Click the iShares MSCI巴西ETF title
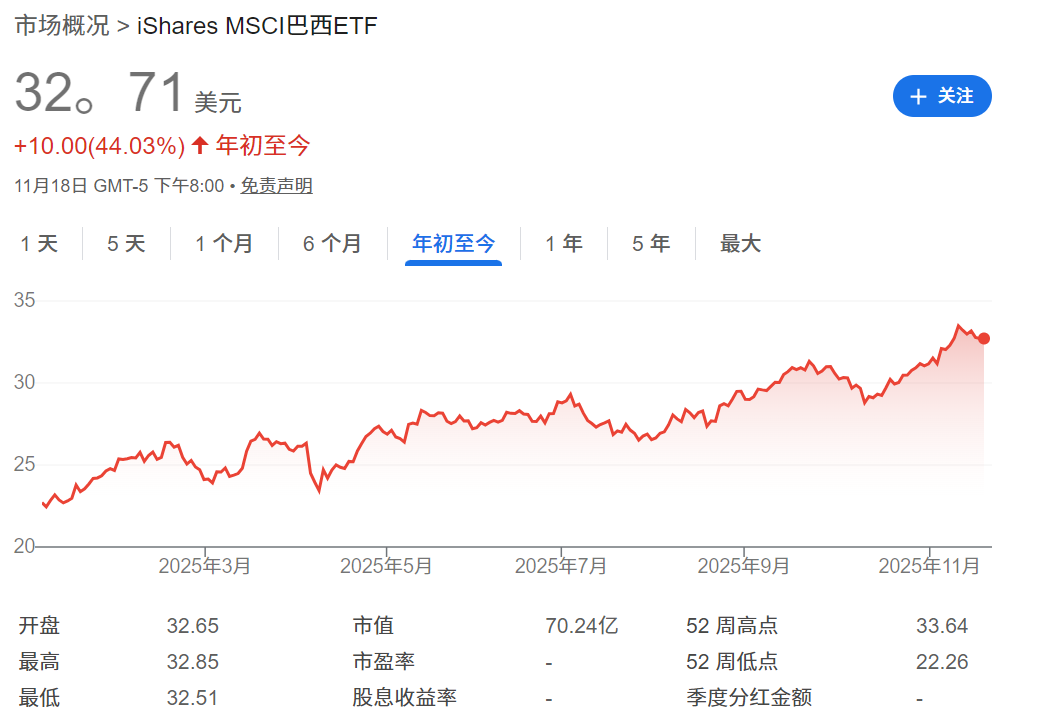 click(x=255, y=25)
